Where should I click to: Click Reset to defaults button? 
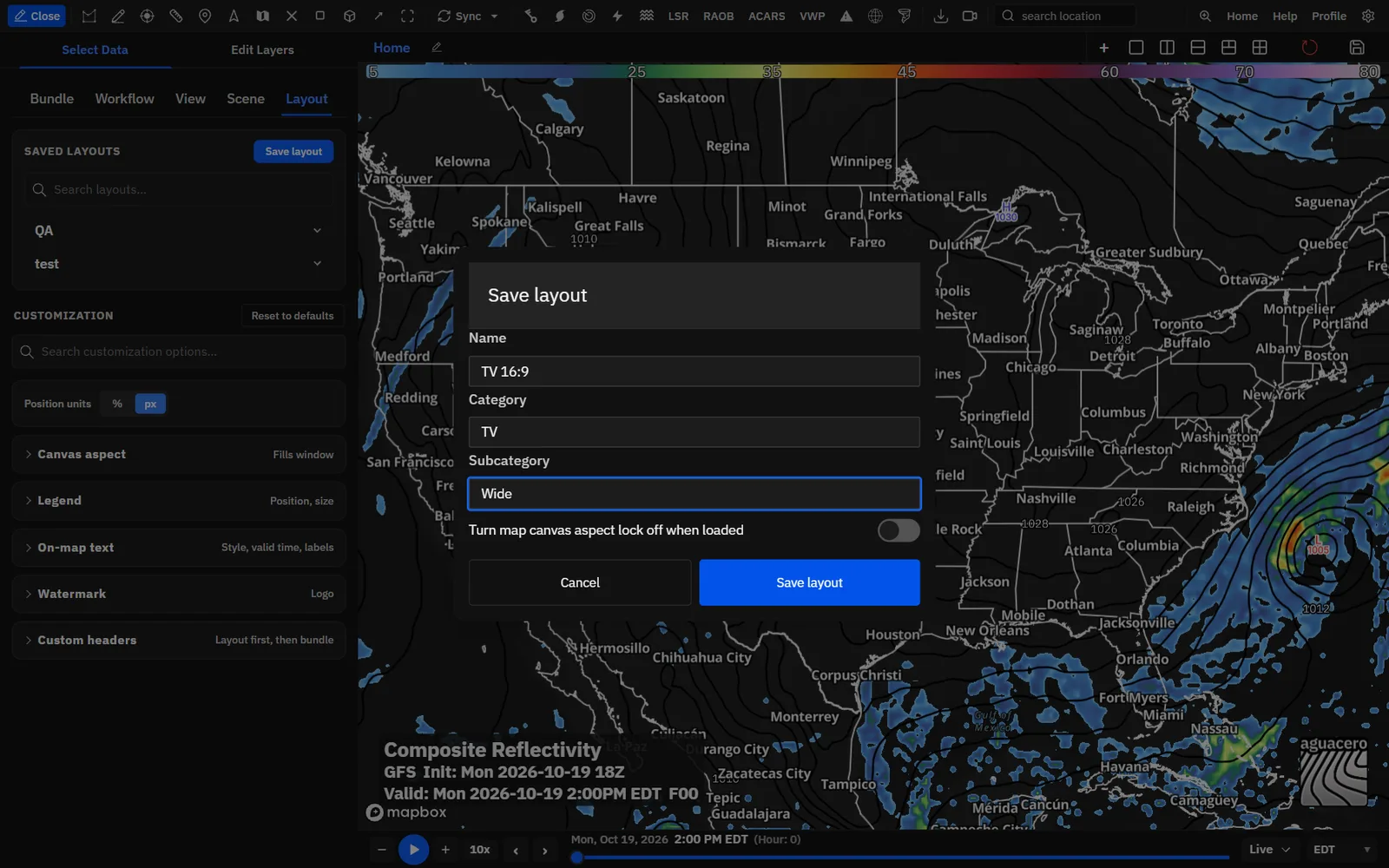click(293, 316)
